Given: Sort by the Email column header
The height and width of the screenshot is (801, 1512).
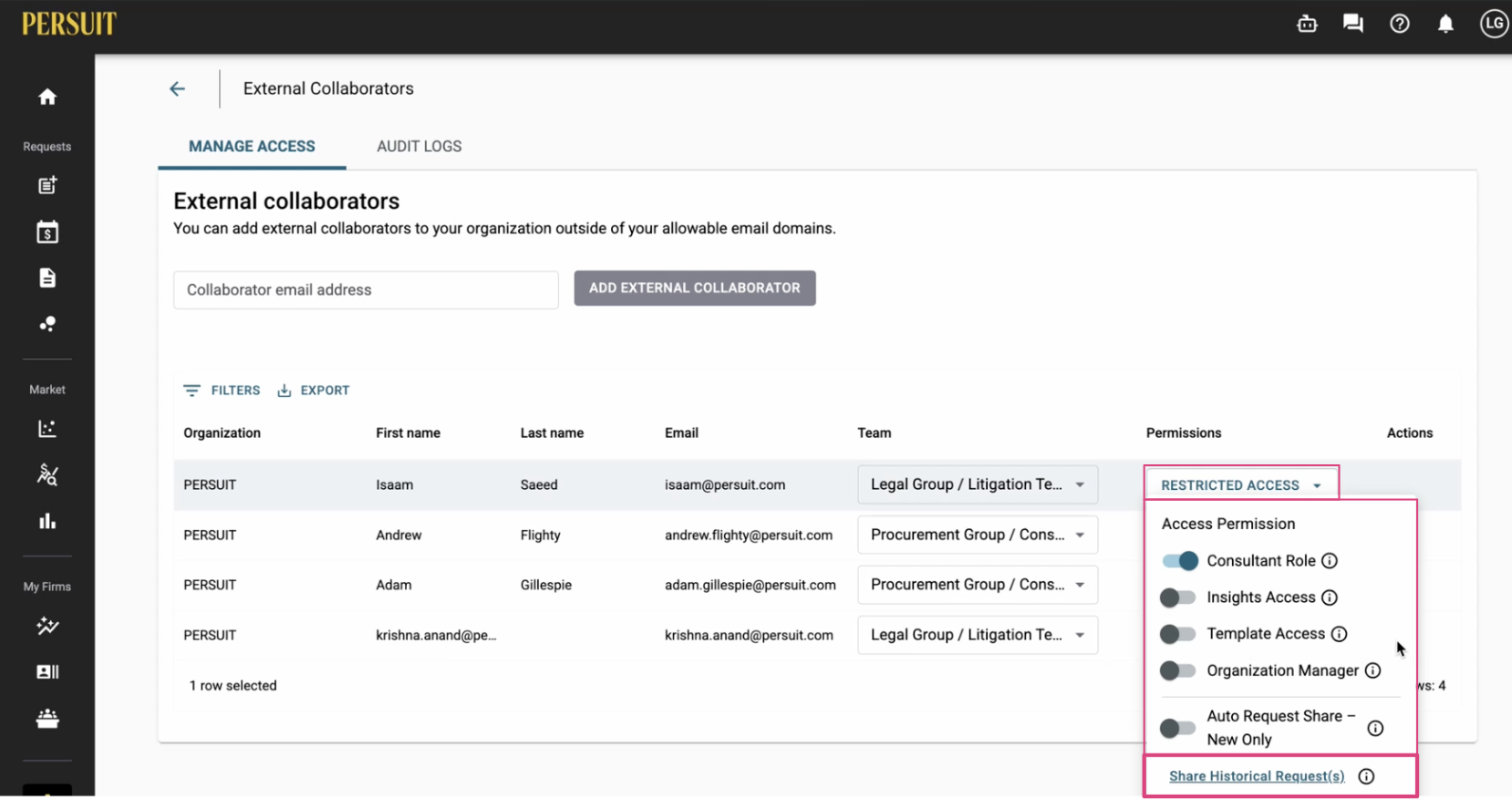Looking at the screenshot, I should click(x=681, y=433).
